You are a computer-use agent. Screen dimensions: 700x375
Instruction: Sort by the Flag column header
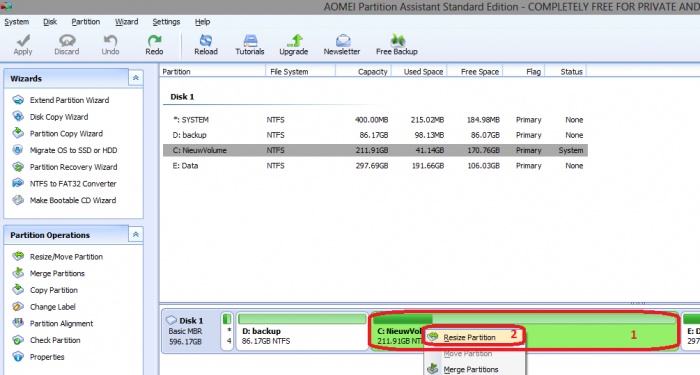pyautogui.click(x=524, y=71)
